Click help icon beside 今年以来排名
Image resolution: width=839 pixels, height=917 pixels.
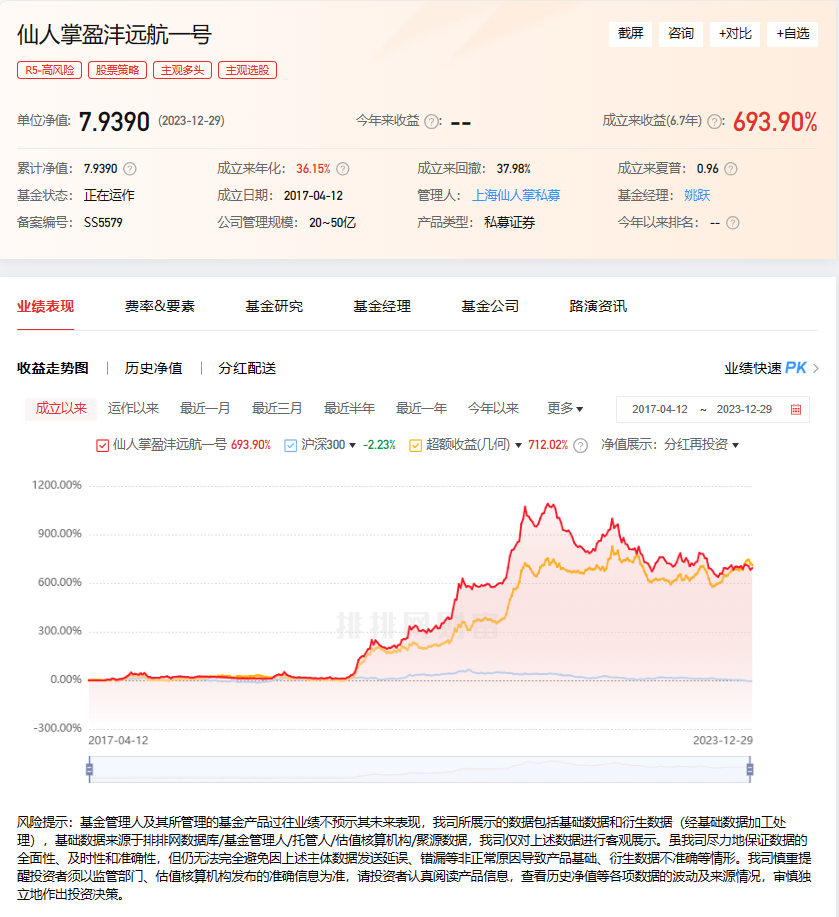(x=733, y=223)
